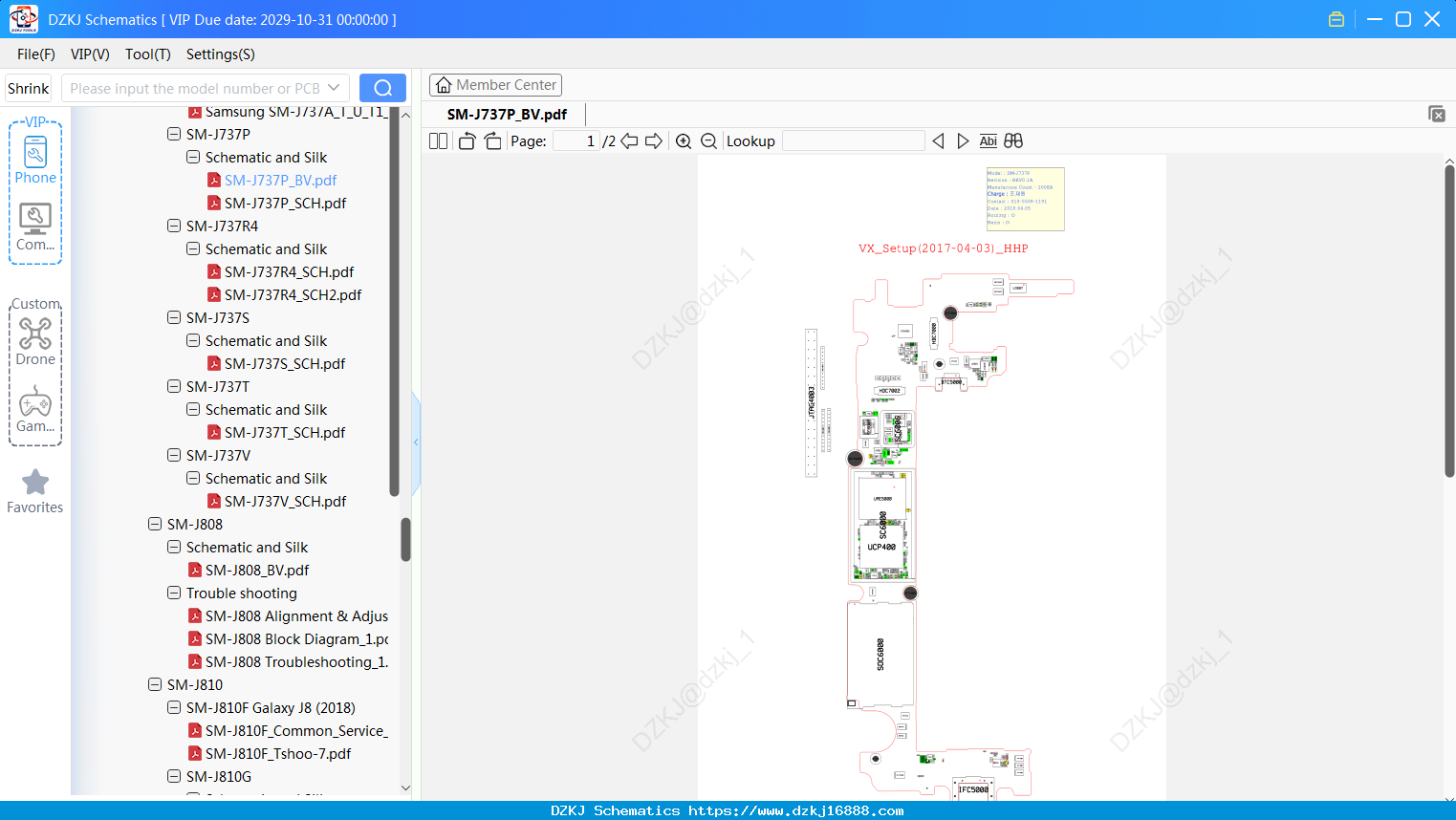Viewport: 1456px width, 820px height.
Task: Go to next page arrow
Action: [654, 140]
